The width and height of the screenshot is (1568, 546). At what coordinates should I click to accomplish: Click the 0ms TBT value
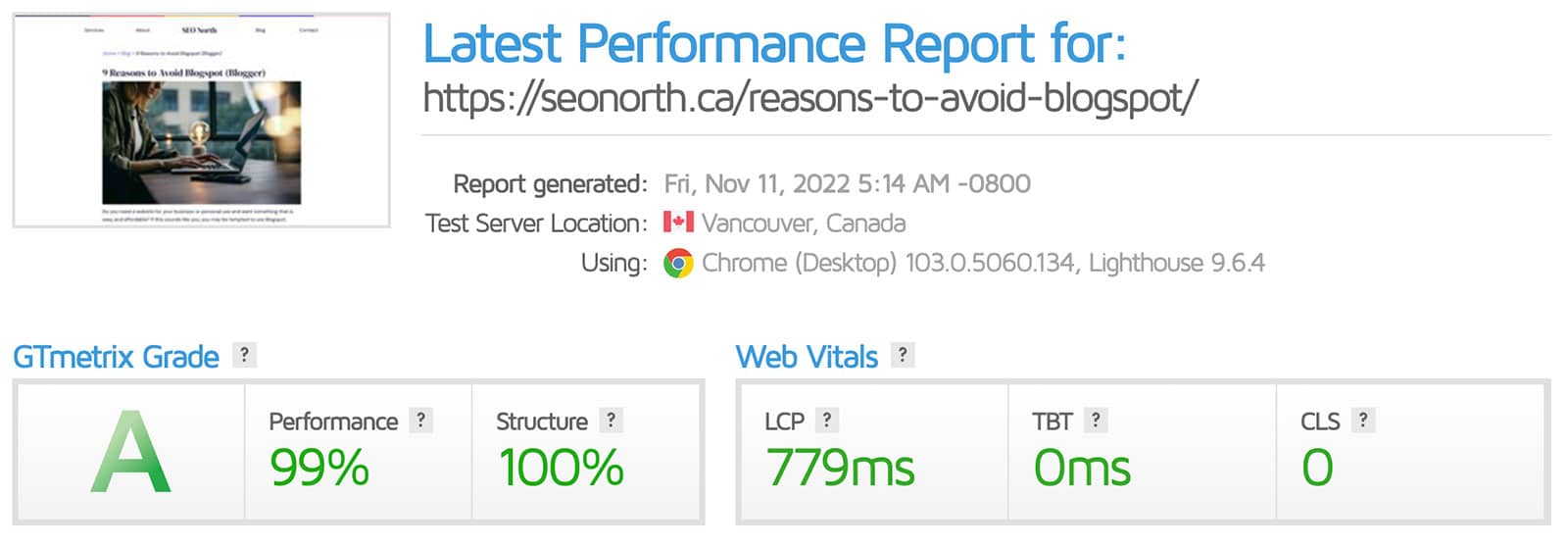(x=1082, y=468)
